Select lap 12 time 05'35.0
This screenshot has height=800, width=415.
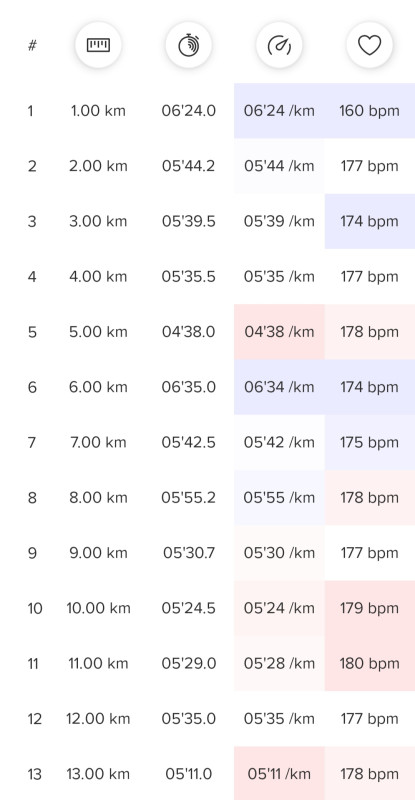tap(188, 719)
